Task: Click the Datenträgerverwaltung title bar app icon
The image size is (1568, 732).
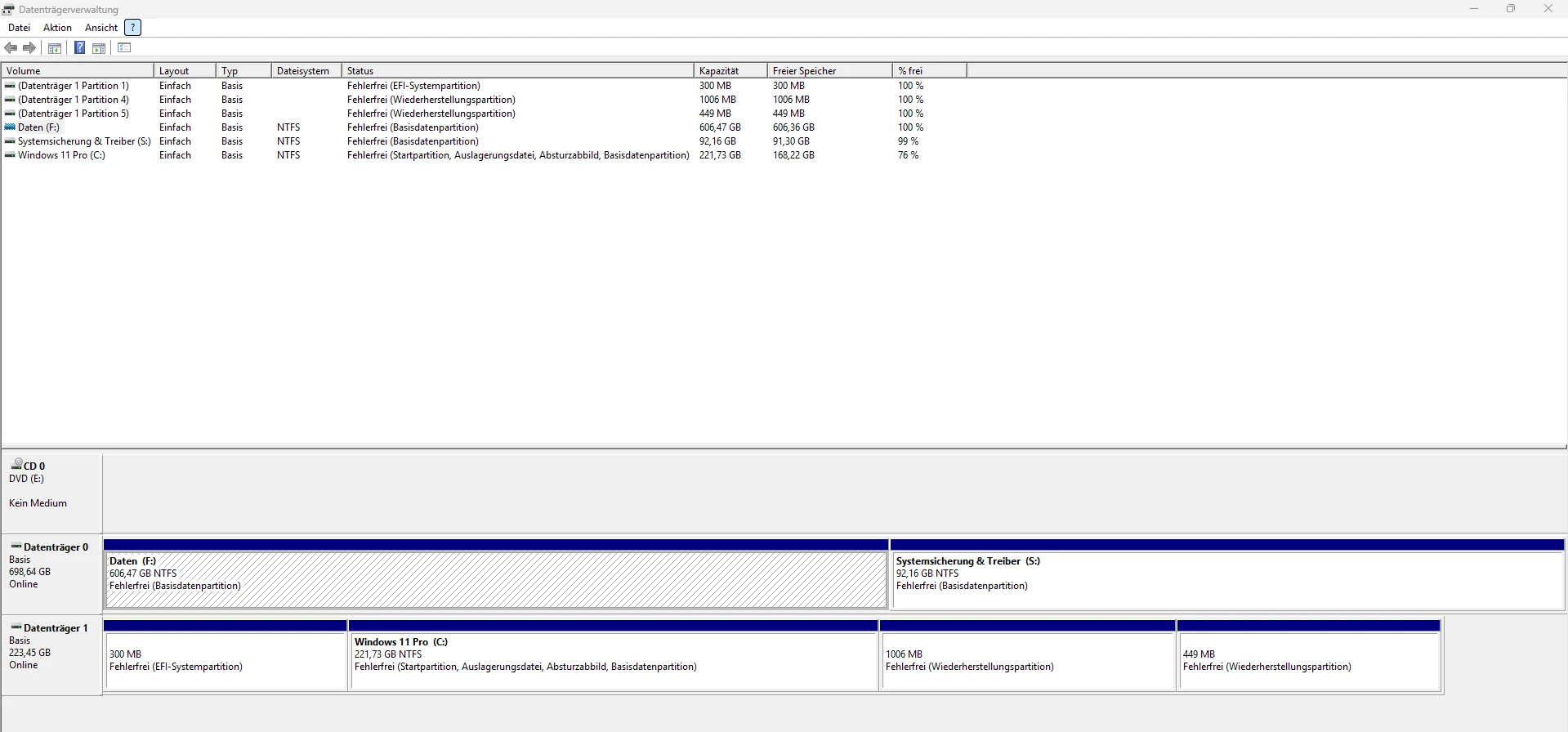Action: [x=8, y=10]
